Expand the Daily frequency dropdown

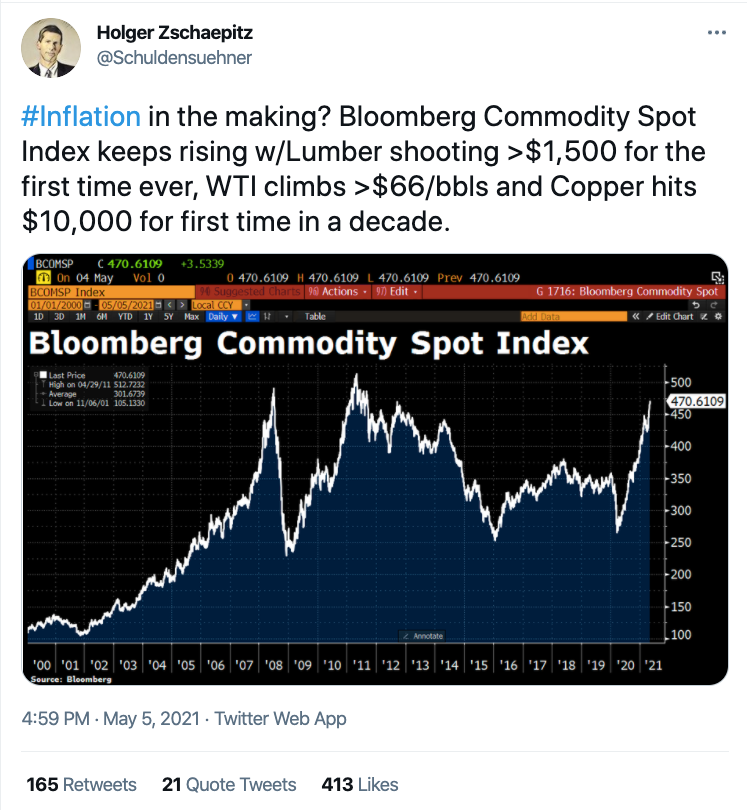[223, 317]
